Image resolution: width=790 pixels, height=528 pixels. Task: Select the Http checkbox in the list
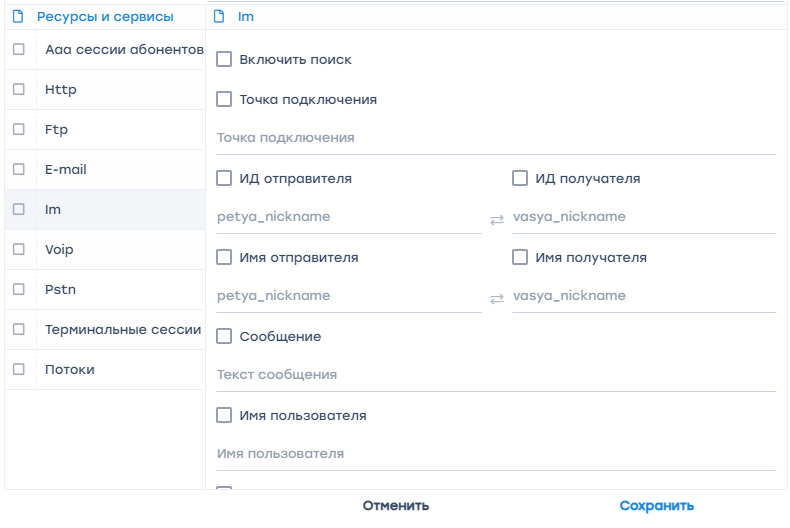pos(19,89)
